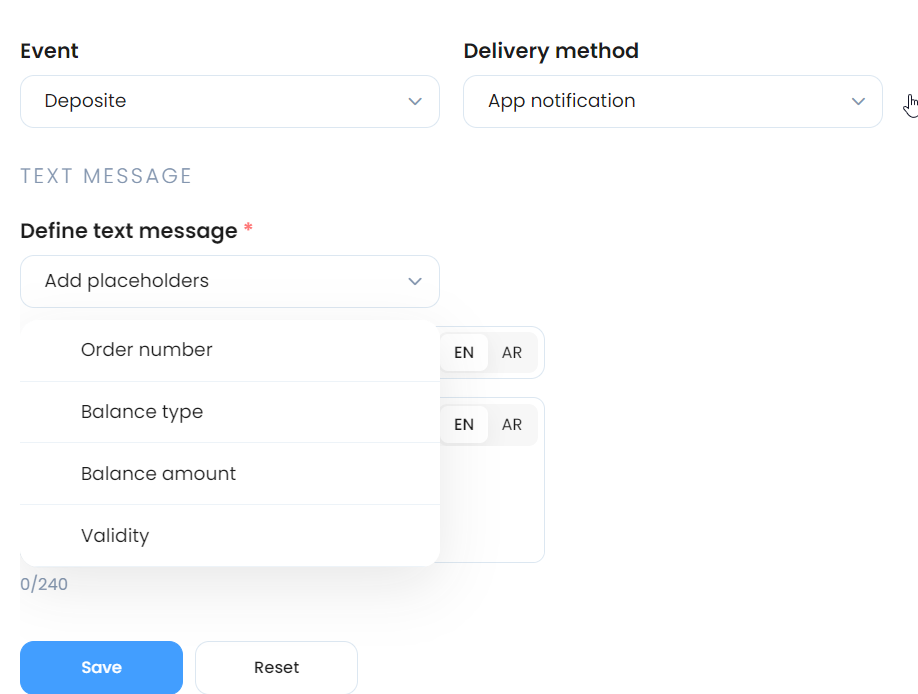918x694 pixels.
Task: Switch lower message box language to AR
Action: click(x=512, y=425)
